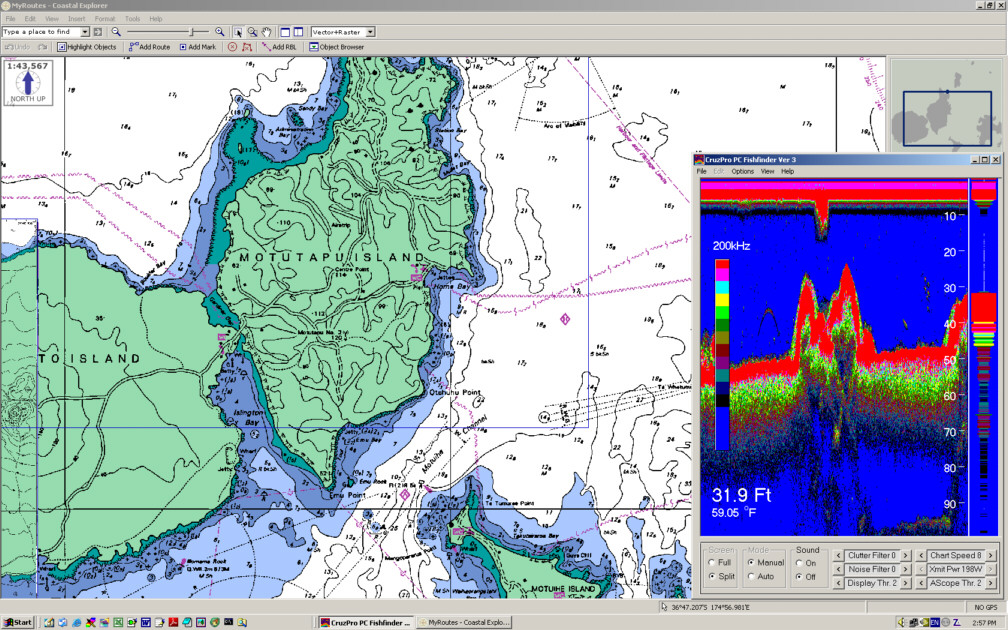The image size is (1008, 630).
Task: Open the fishfinder Options menu
Action: click(743, 170)
